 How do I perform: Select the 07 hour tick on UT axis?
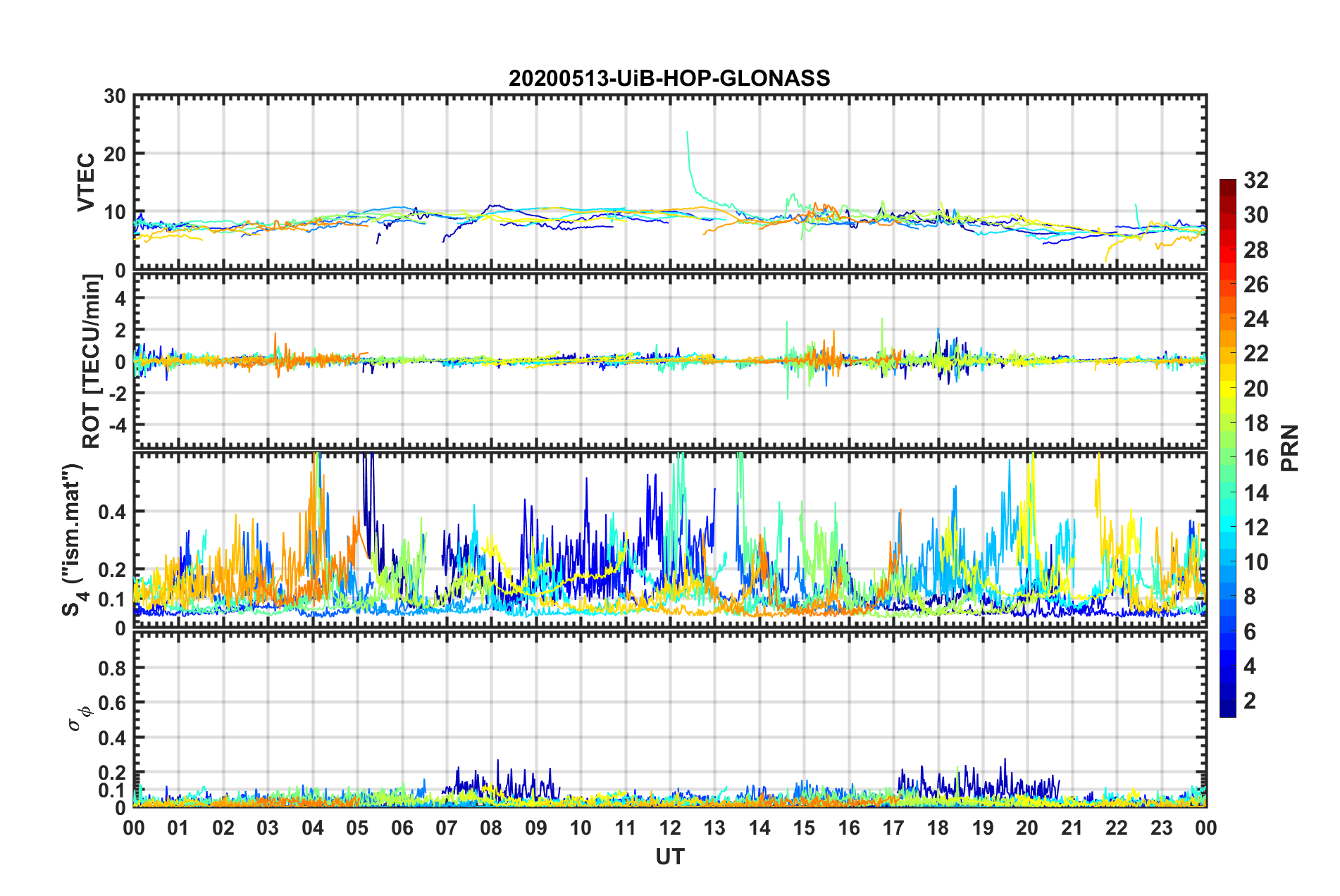447,828
